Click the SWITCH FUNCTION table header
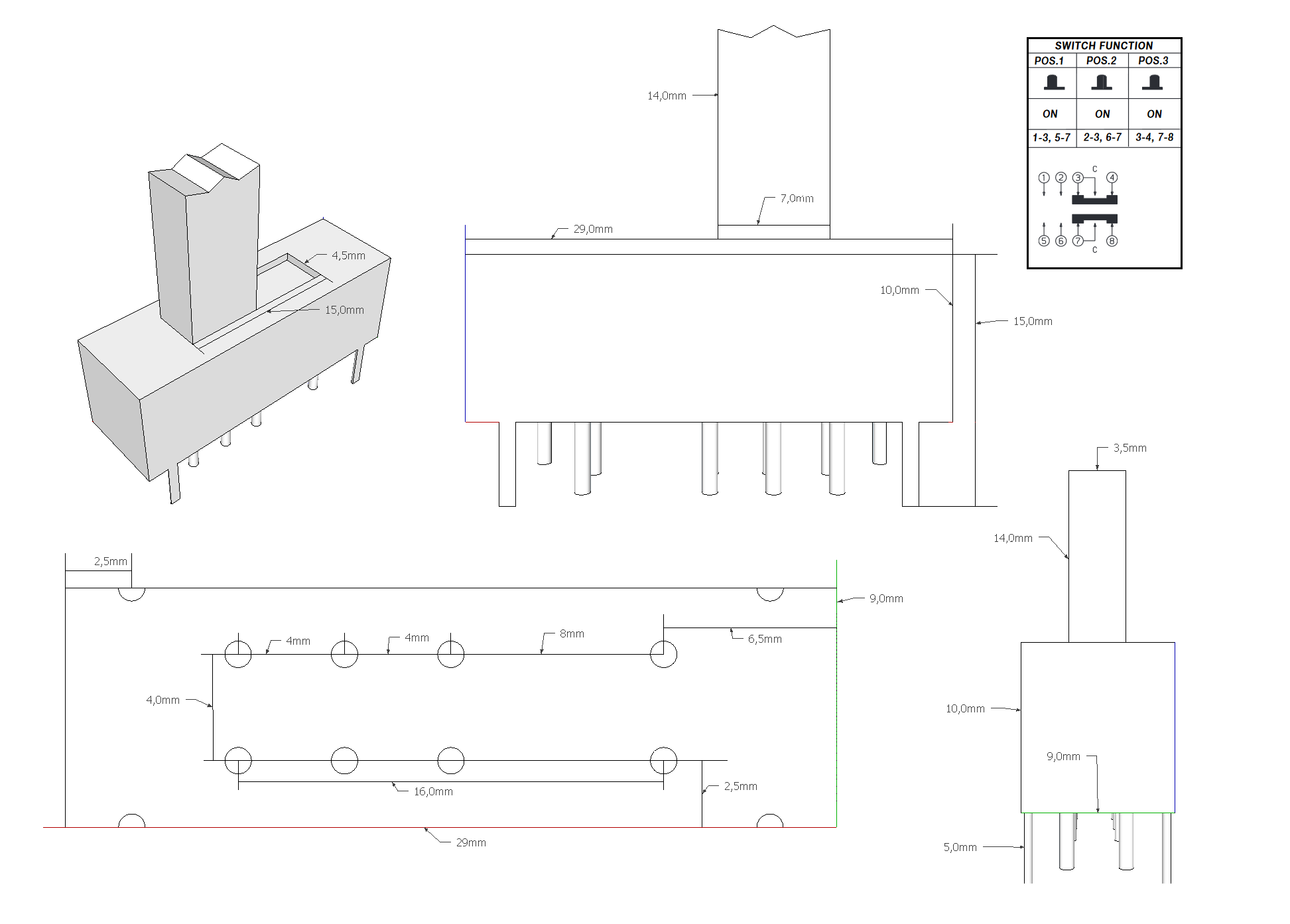1290x924 pixels. point(1104,46)
